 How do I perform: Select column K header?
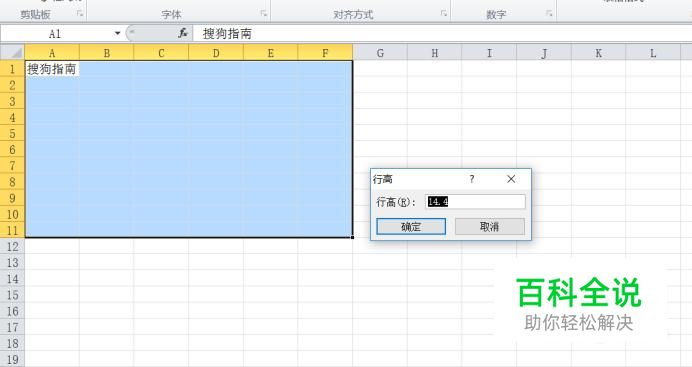(x=598, y=53)
